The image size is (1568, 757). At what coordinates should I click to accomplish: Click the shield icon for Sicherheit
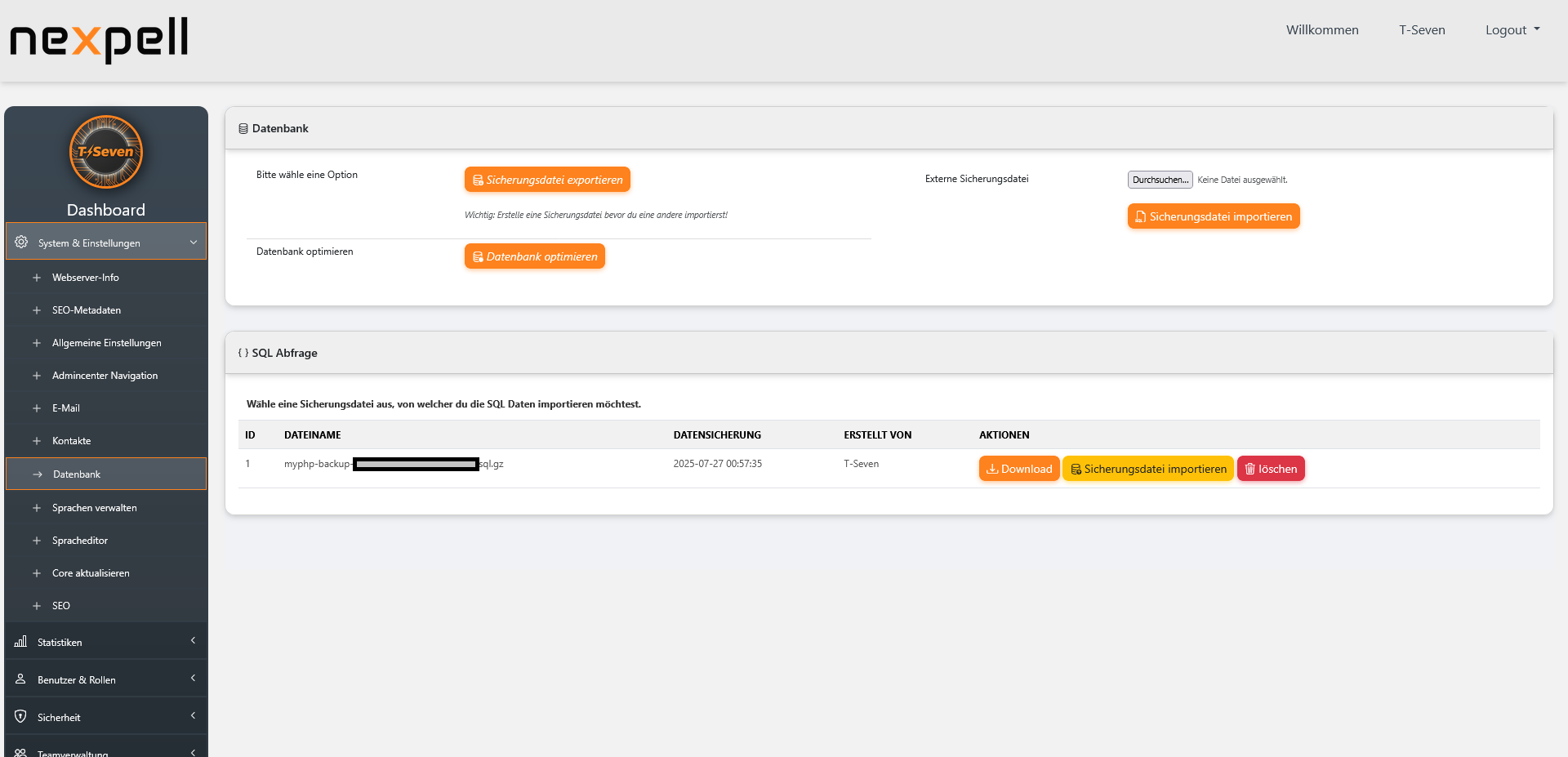click(20, 716)
